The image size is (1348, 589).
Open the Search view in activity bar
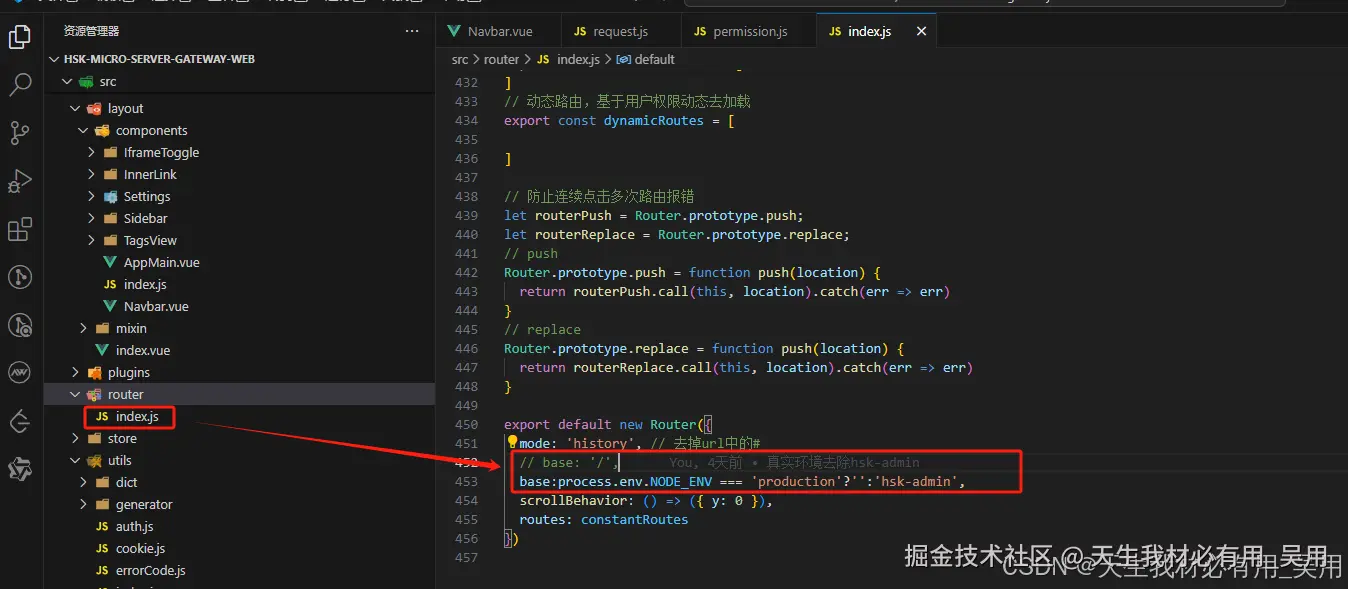pos(20,85)
